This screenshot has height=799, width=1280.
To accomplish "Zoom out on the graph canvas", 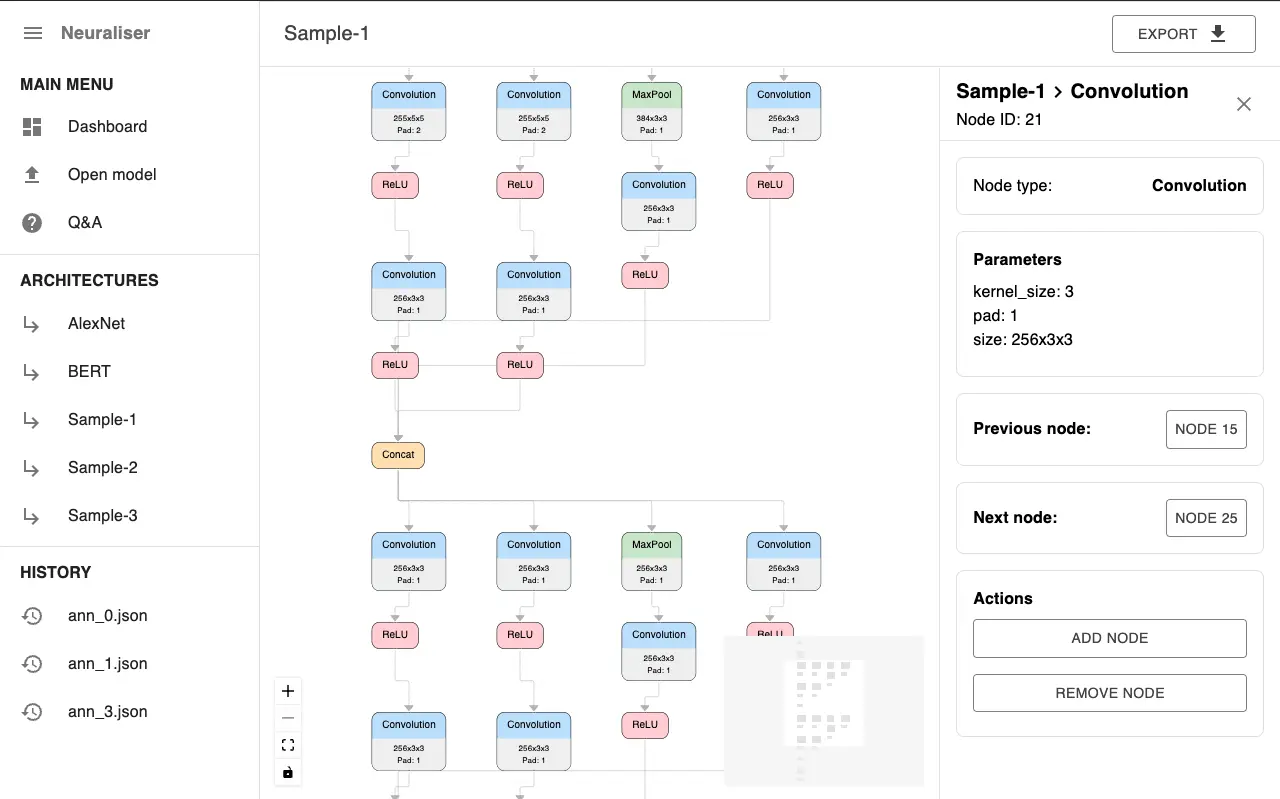I will [x=288, y=718].
